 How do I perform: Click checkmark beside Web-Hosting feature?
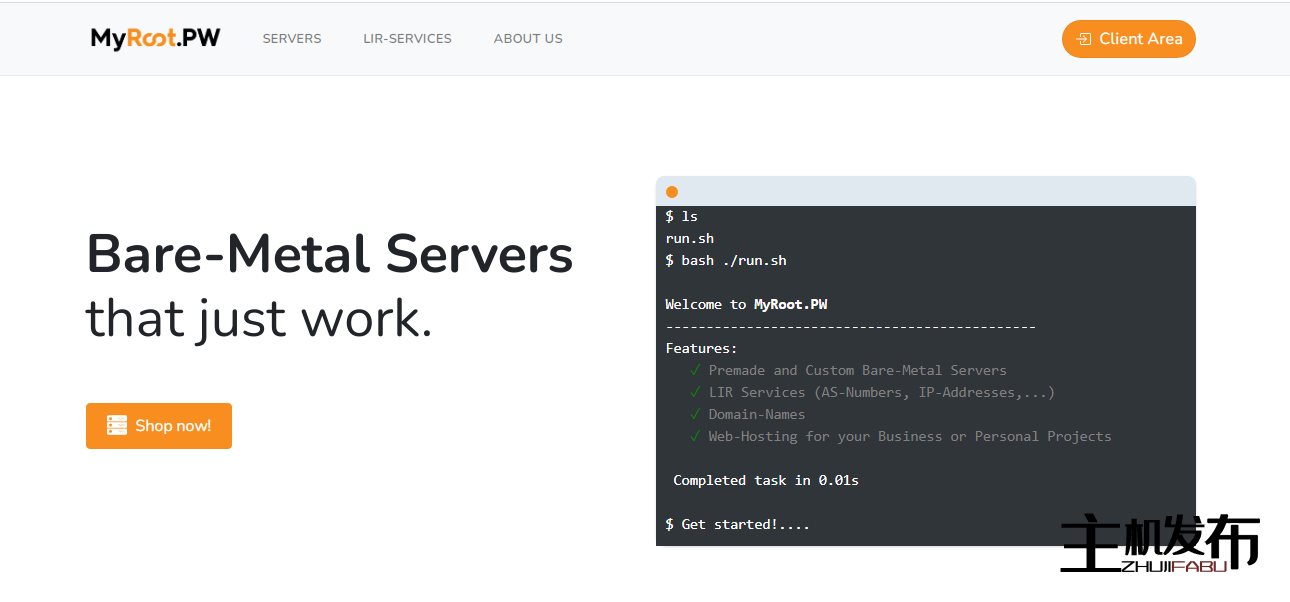tap(695, 436)
